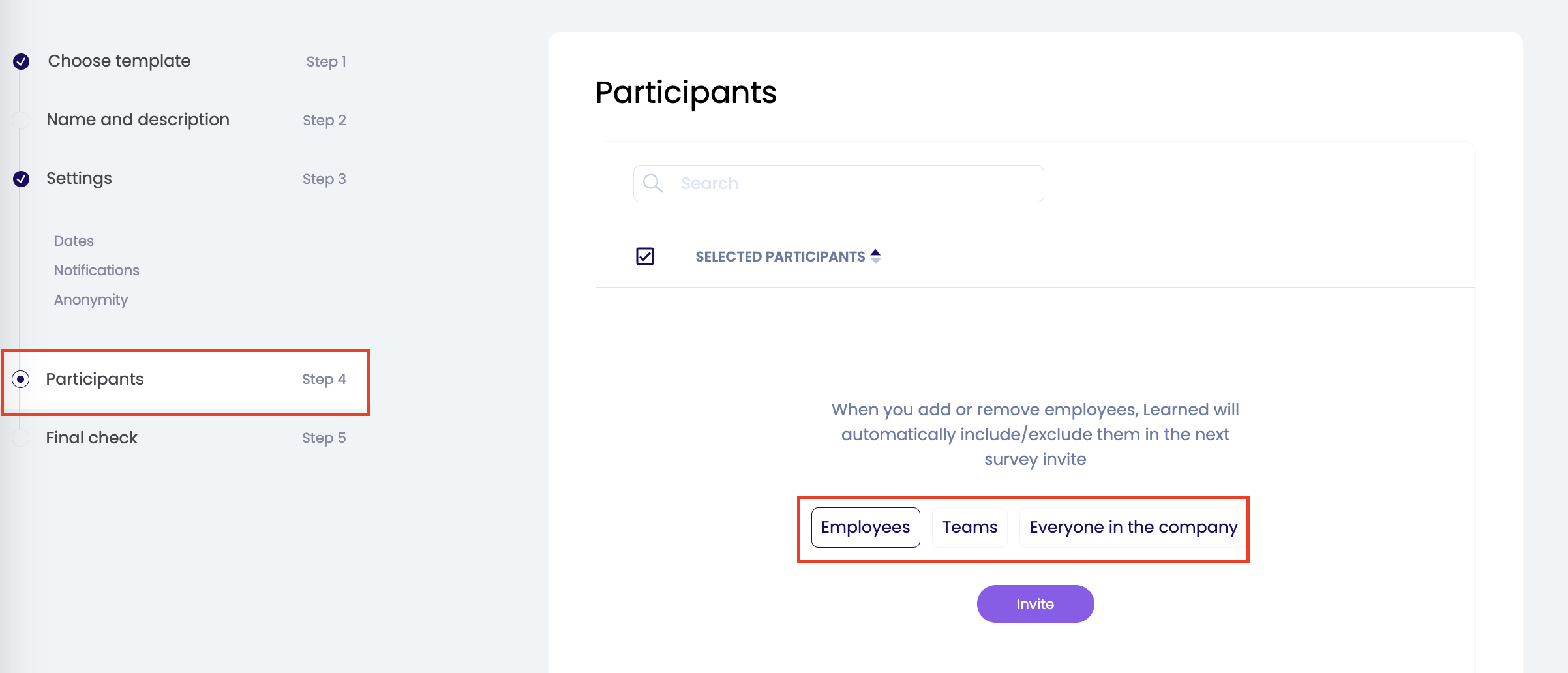Sort by Selected Participants arrow
This screenshot has height=673, width=1568.
(x=875, y=256)
